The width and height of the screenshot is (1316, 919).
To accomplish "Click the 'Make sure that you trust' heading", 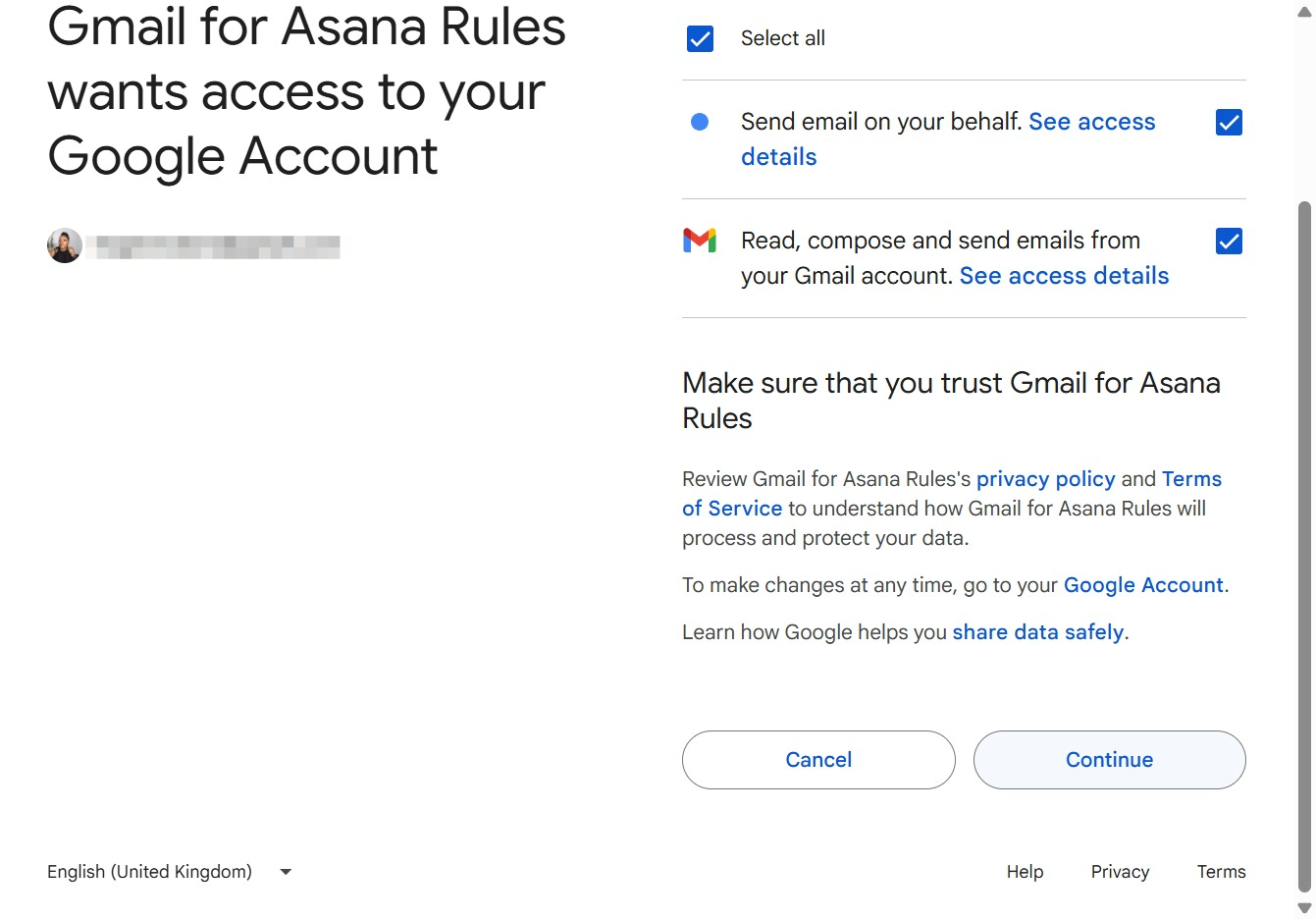I will 951,400.
